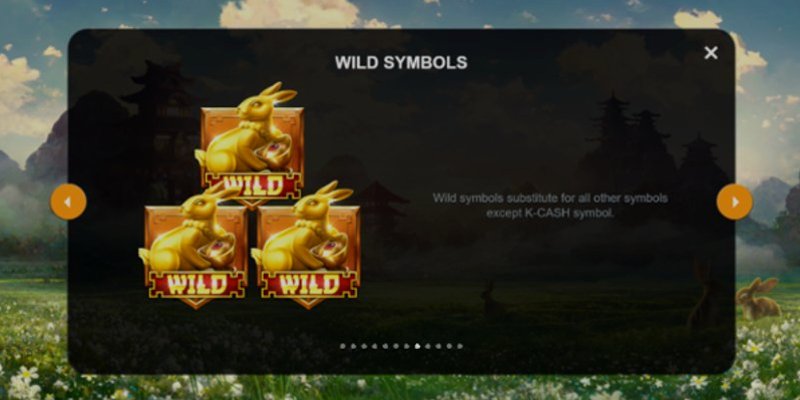Go back to the previous paytable page
Image resolution: width=800 pixels, height=400 pixels.
[x=68, y=202]
